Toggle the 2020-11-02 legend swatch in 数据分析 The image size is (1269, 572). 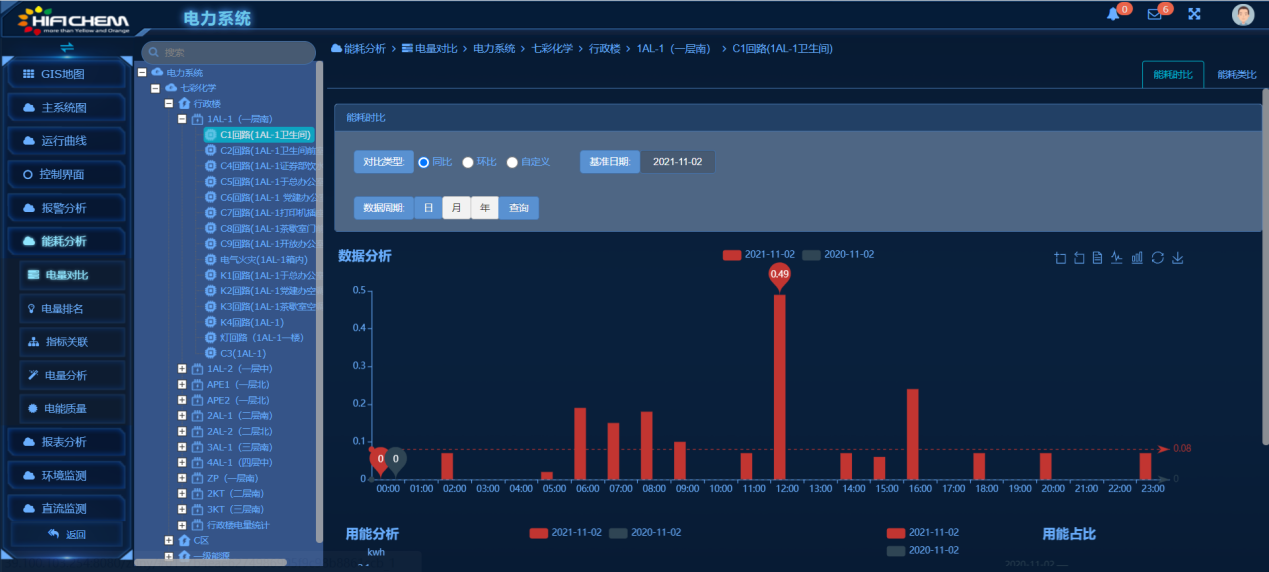813,255
